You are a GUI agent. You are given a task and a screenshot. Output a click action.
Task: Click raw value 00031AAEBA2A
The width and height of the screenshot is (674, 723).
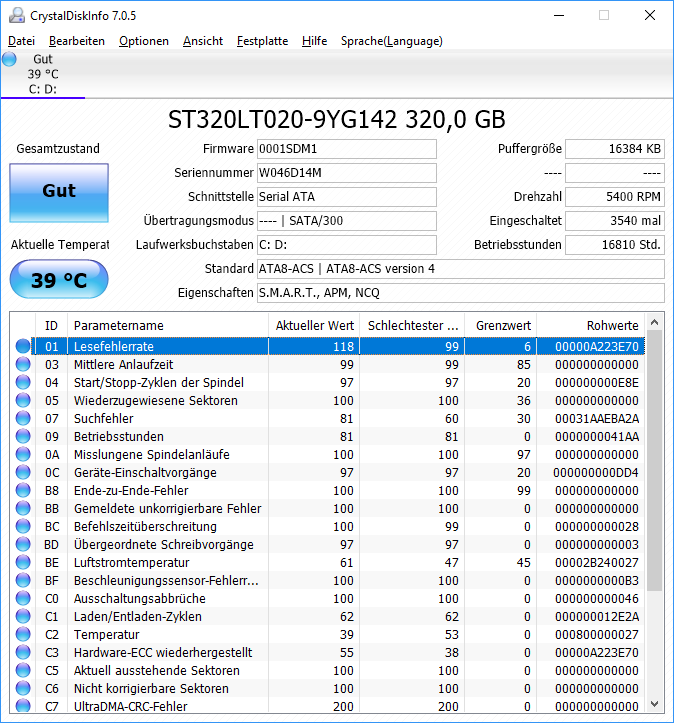click(x=597, y=418)
